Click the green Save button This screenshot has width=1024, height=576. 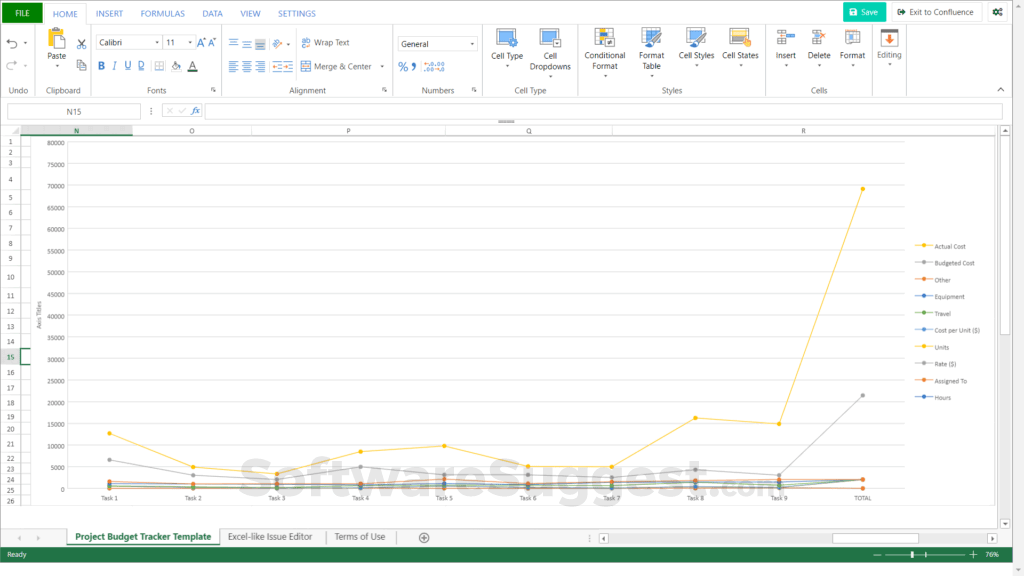coord(862,12)
